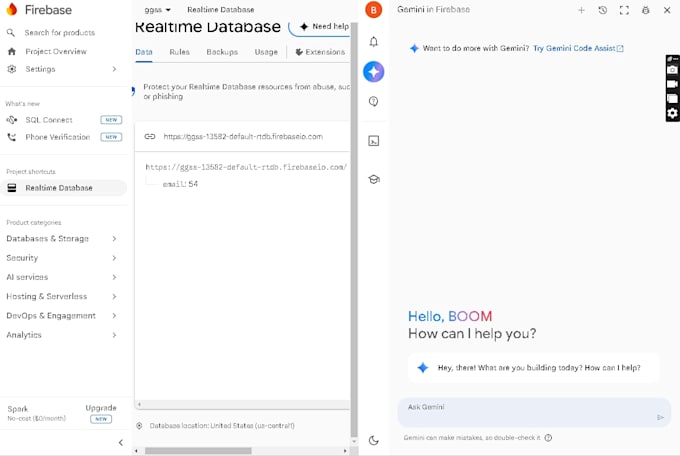Open the learning graduation cap icon
Viewport: 680px width, 456px height.
point(374,179)
